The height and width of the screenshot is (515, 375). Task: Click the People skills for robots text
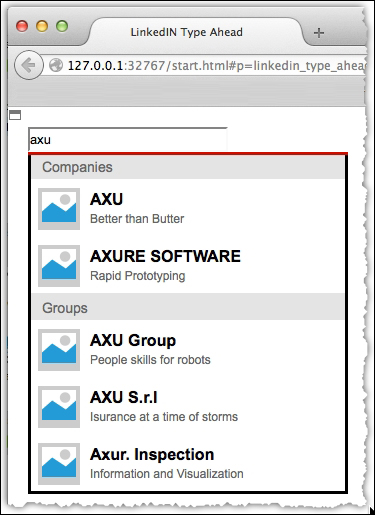[x=150, y=360]
